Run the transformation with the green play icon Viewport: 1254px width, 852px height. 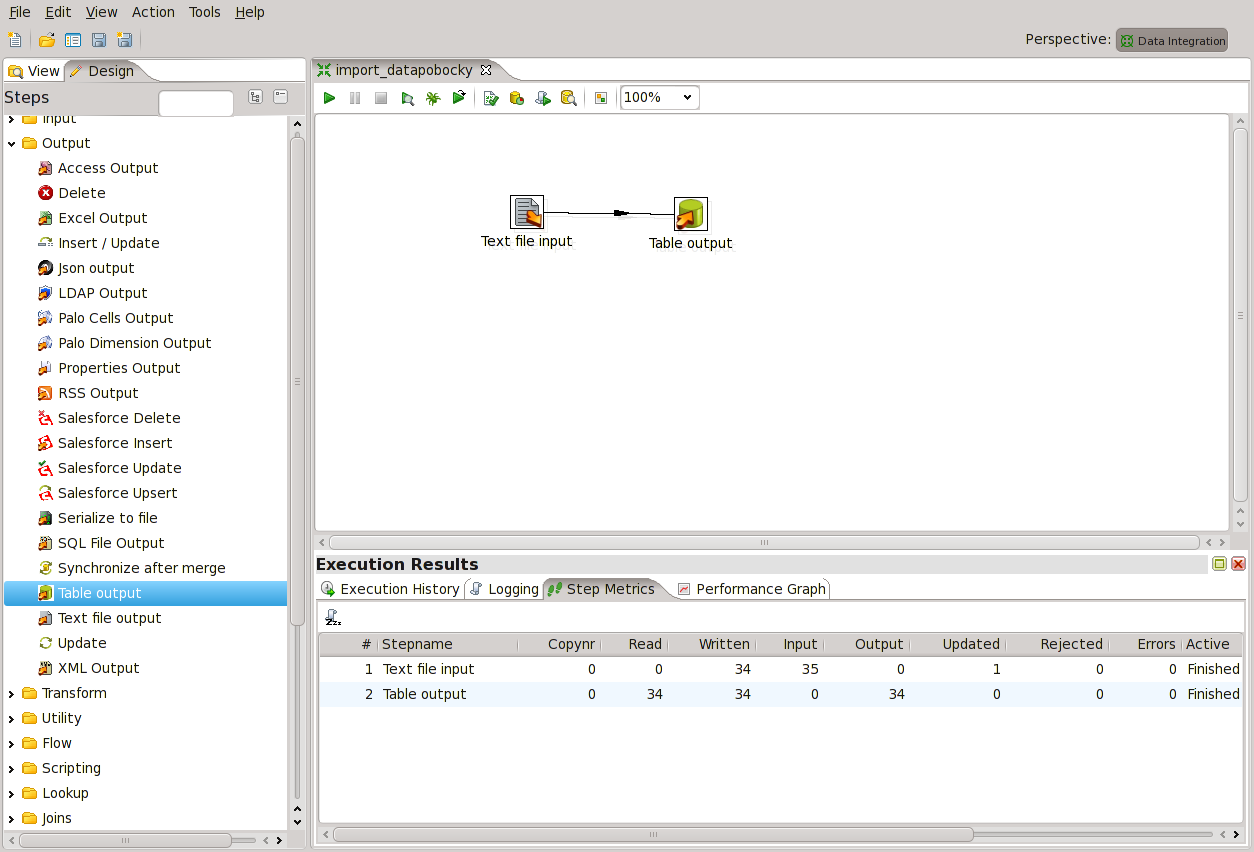329,98
